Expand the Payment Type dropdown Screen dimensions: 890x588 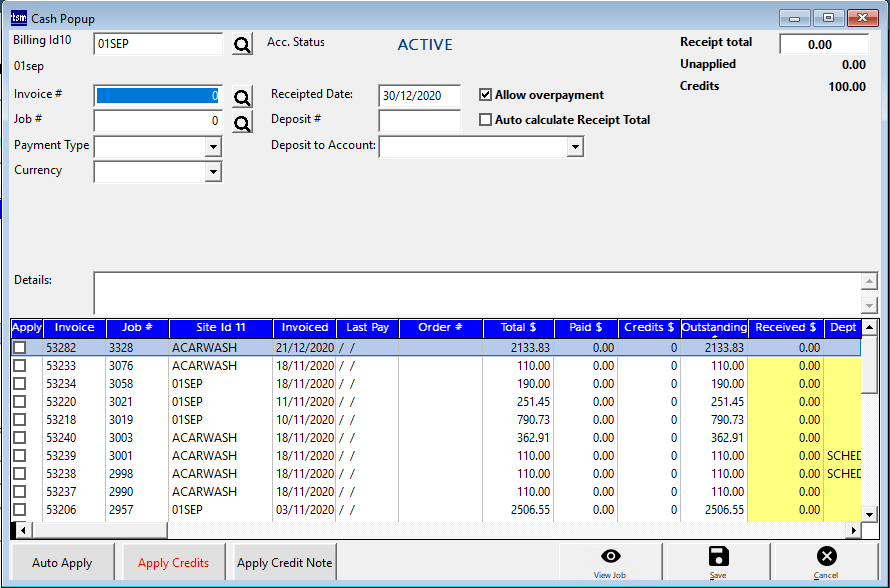click(212, 147)
